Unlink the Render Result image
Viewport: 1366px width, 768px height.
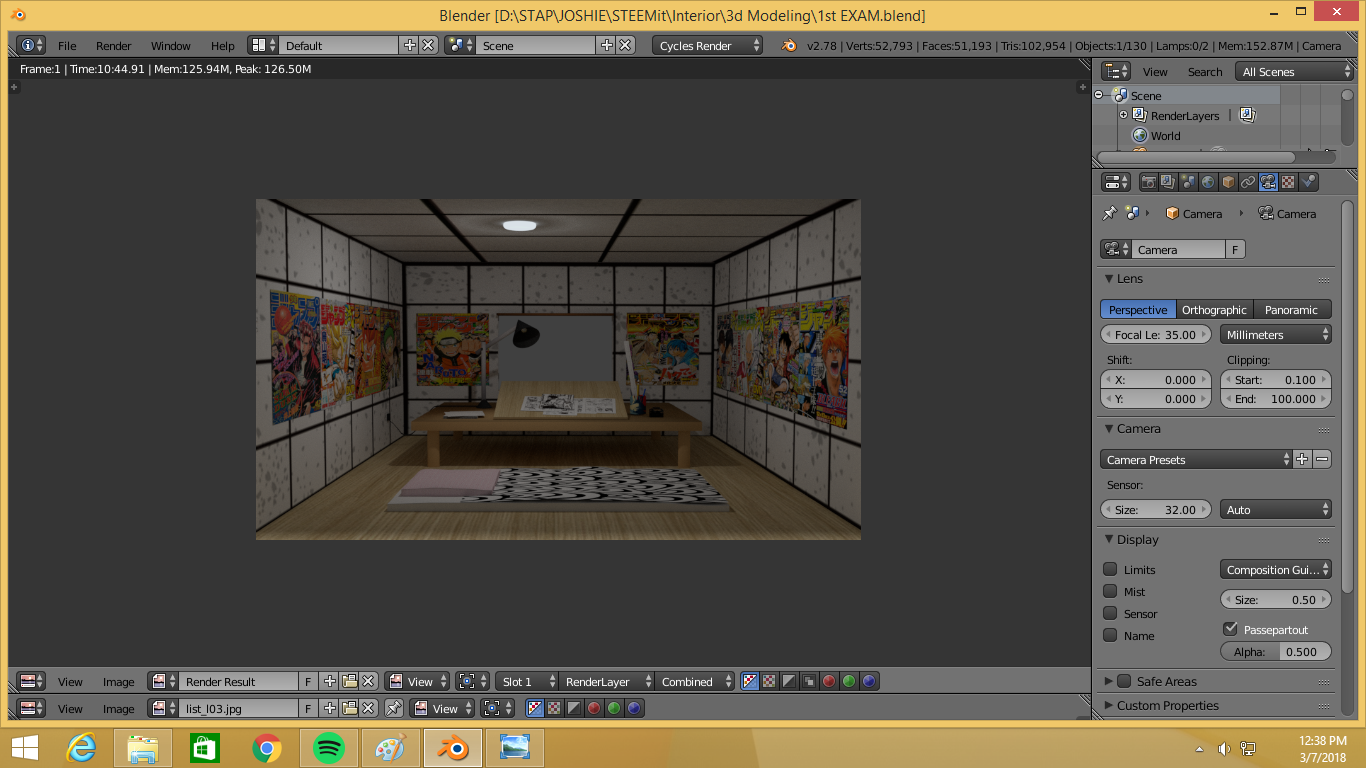(x=368, y=681)
